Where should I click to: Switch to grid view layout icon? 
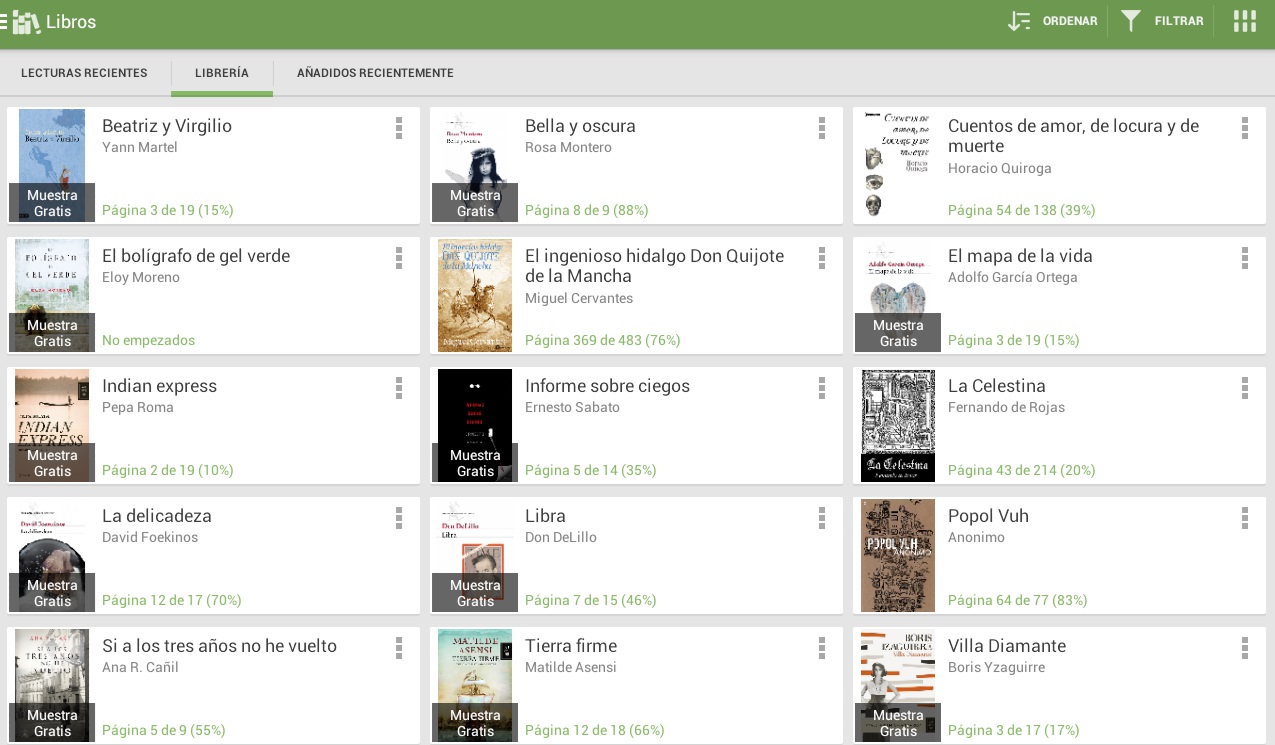pos(1244,21)
